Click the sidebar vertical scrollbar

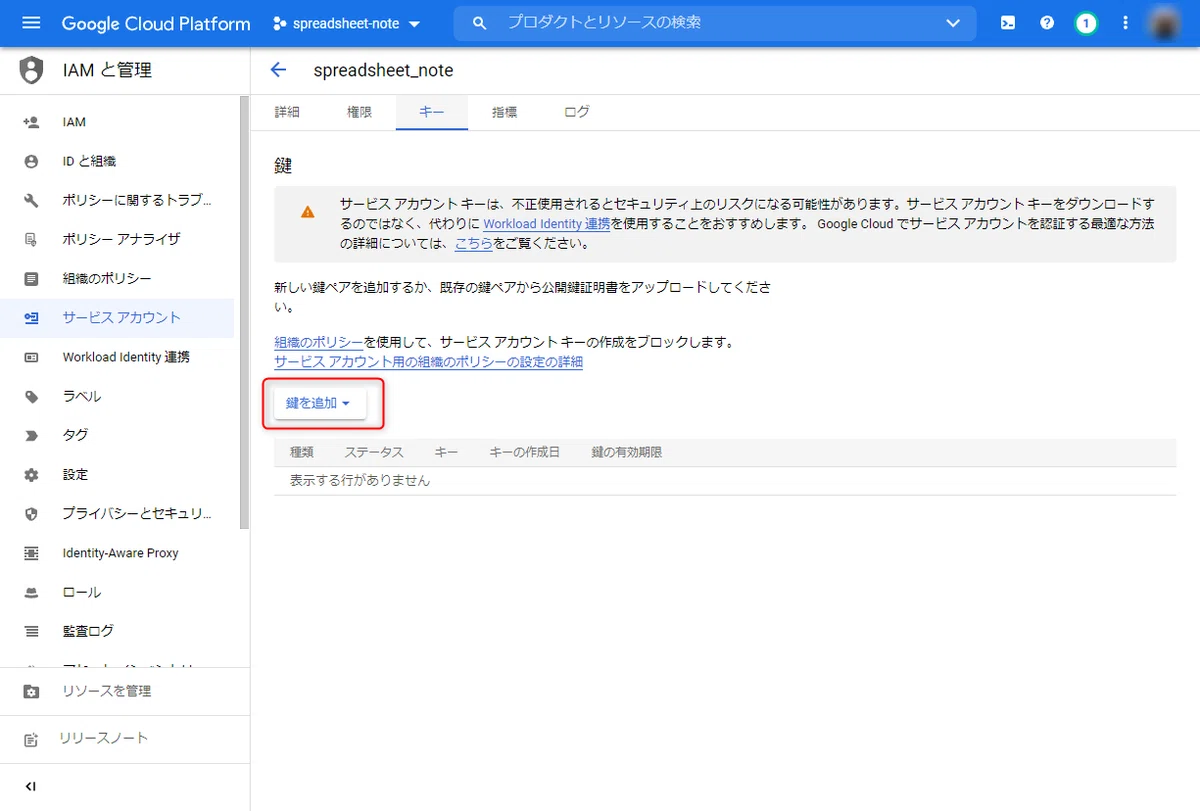click(x=244, y=314)
